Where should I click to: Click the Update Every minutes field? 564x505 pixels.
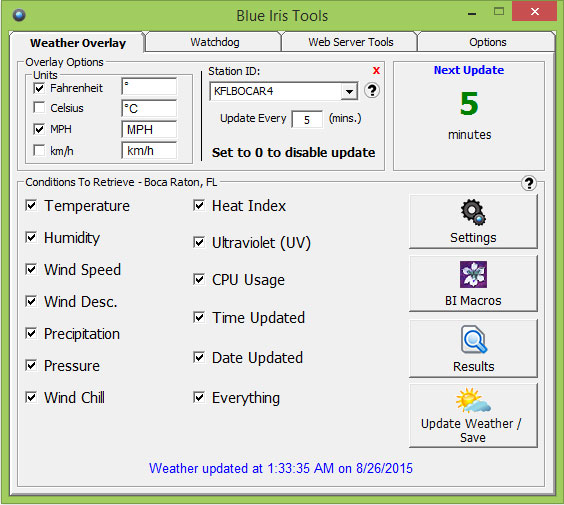307,119
